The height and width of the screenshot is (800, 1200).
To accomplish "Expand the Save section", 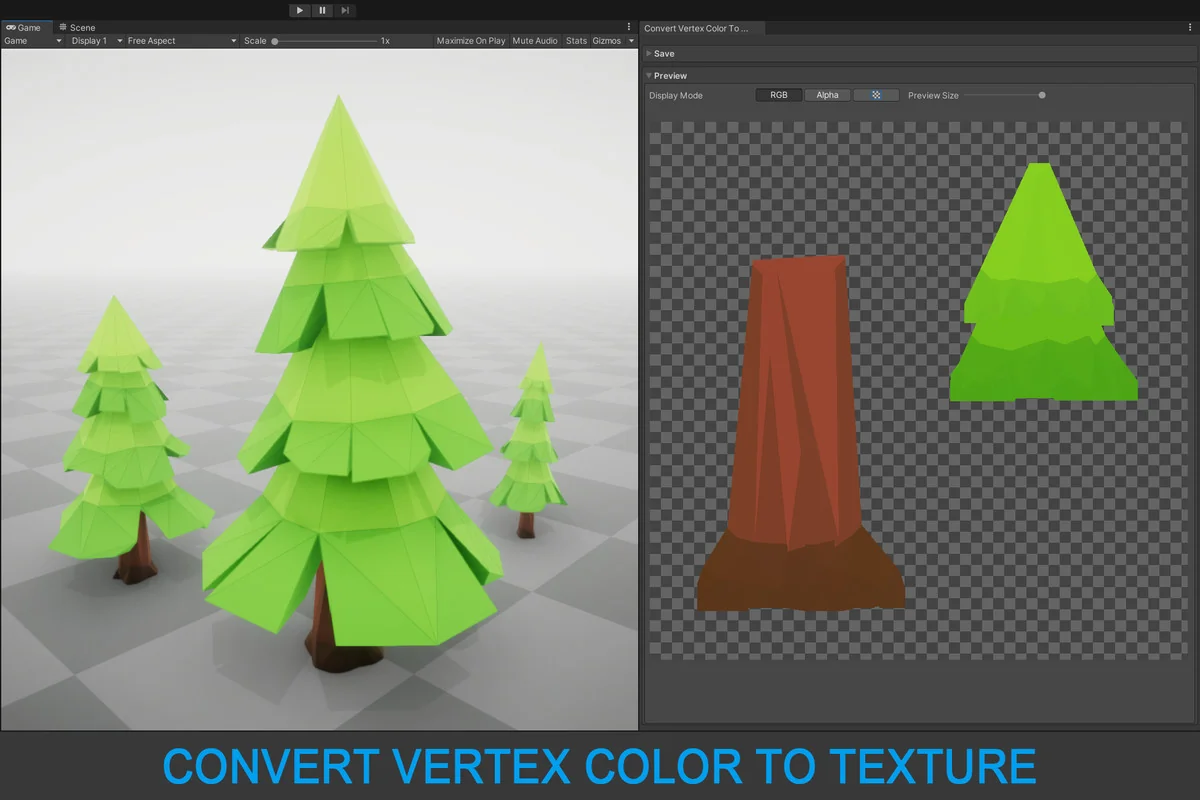I will [x=662, y=53].
